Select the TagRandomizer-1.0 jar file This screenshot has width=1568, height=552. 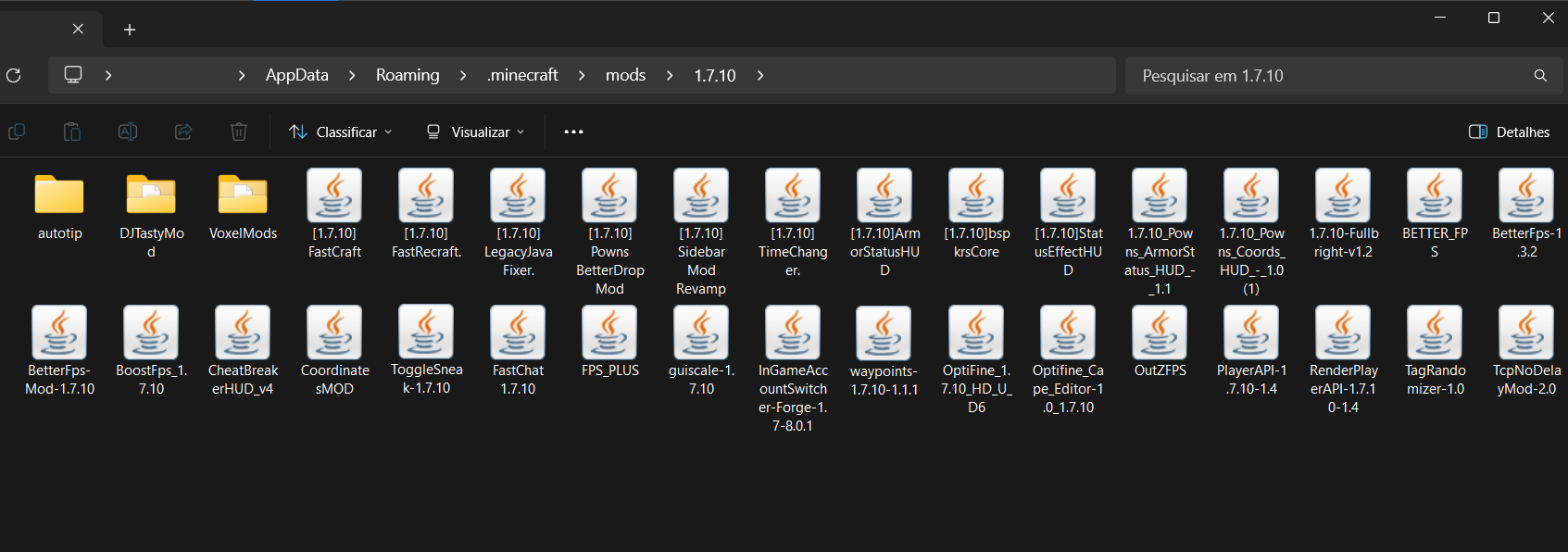coord(1435,352)
